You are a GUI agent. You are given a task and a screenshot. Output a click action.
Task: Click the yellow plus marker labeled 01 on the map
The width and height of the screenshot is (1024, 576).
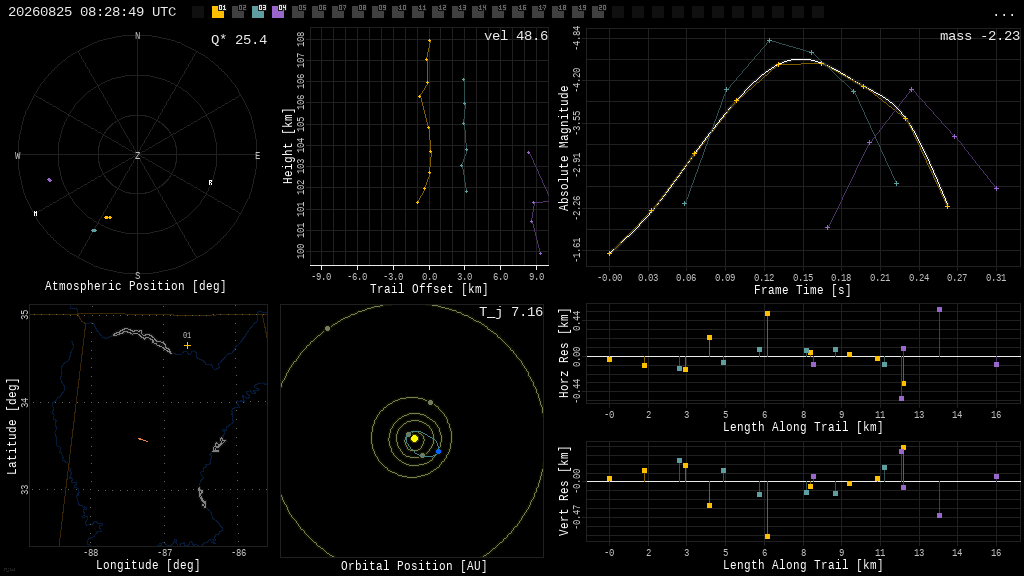pyautogui.click(x=187, y=345)
